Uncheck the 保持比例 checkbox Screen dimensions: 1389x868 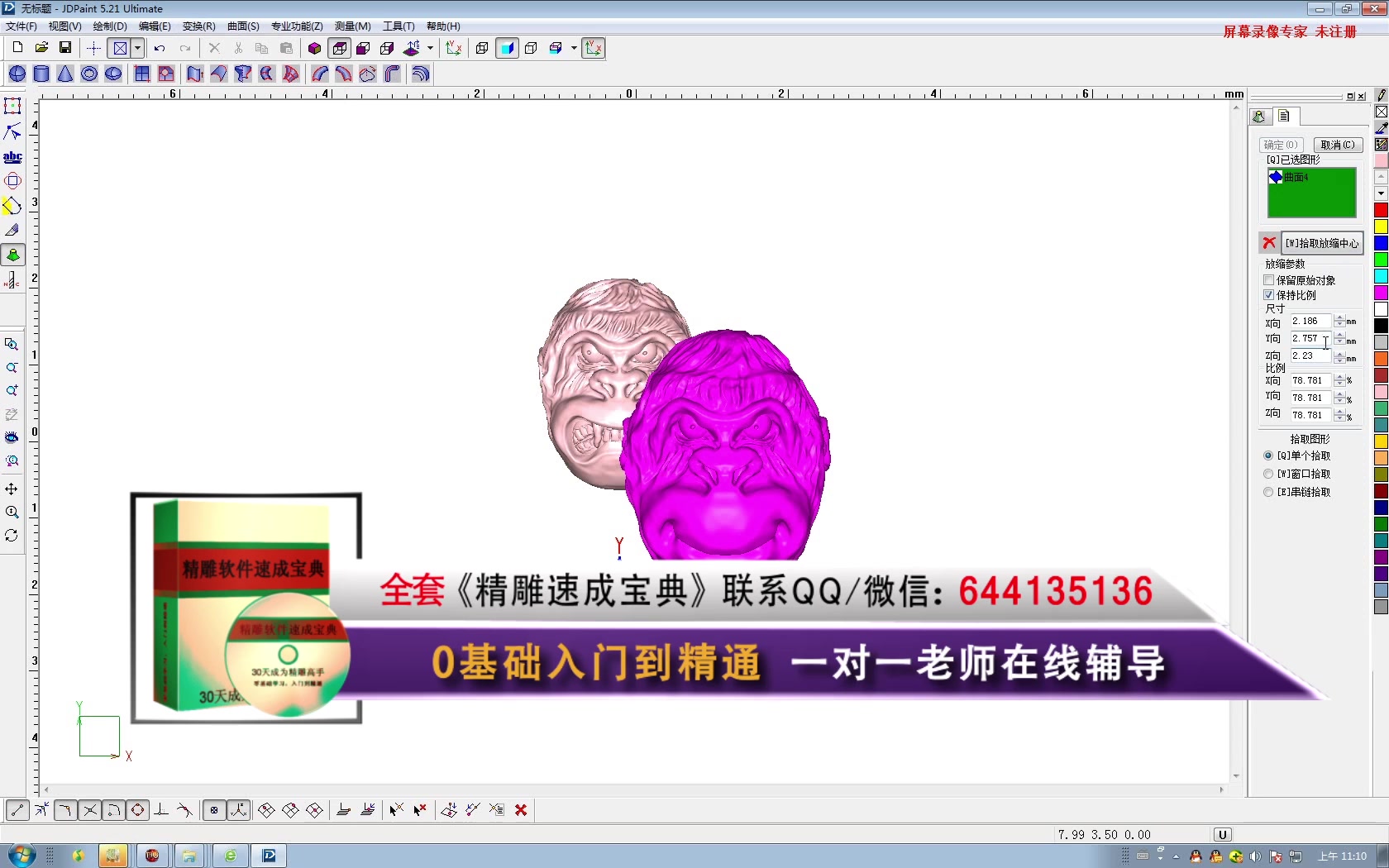[x=1269, y=295]
